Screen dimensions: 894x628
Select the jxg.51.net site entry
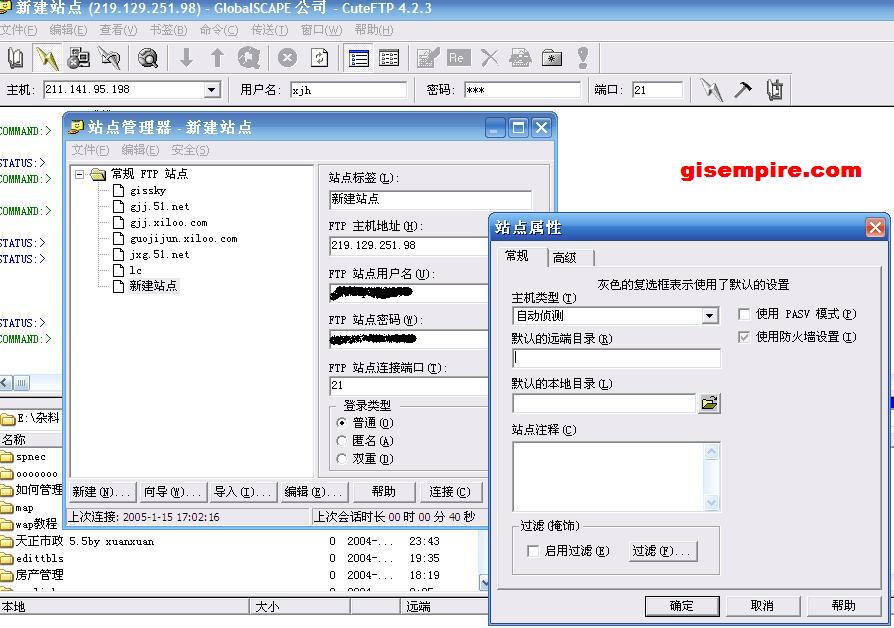point(160,254)
